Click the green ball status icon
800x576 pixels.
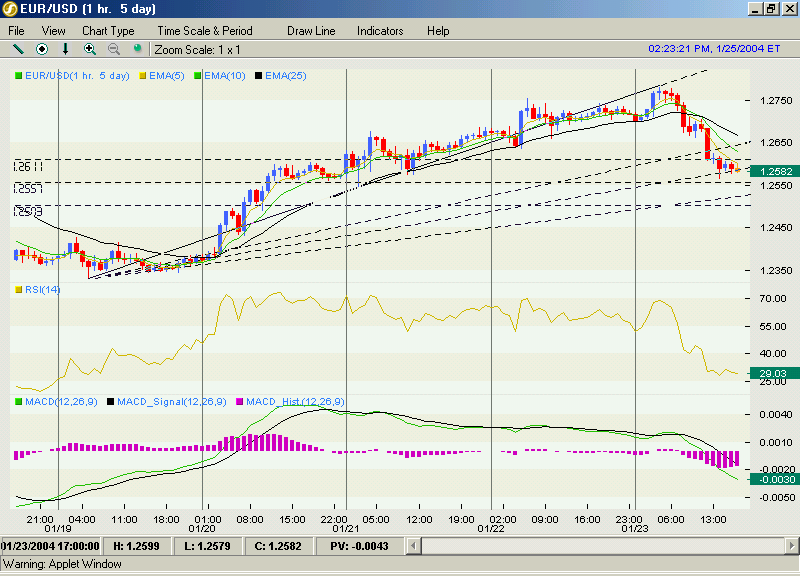point(137,48)
